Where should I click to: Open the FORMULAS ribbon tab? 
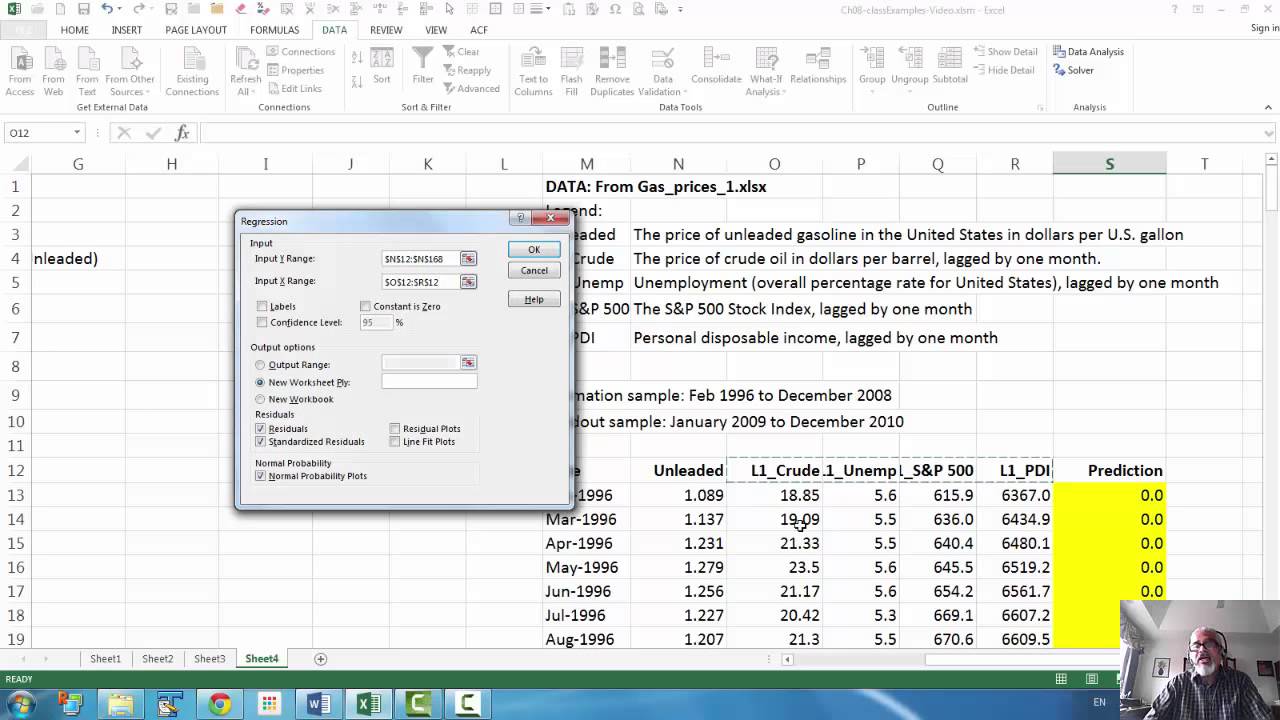click(x=275, y=30)
